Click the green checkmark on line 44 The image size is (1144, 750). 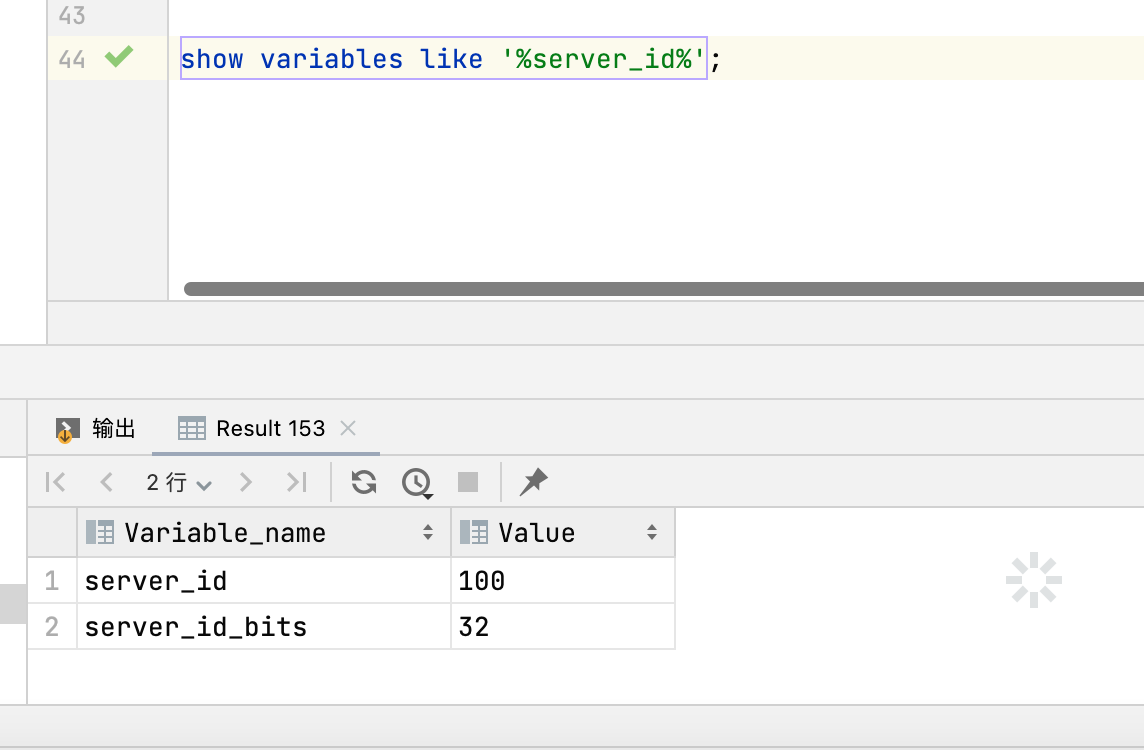(x=119, y=57)
